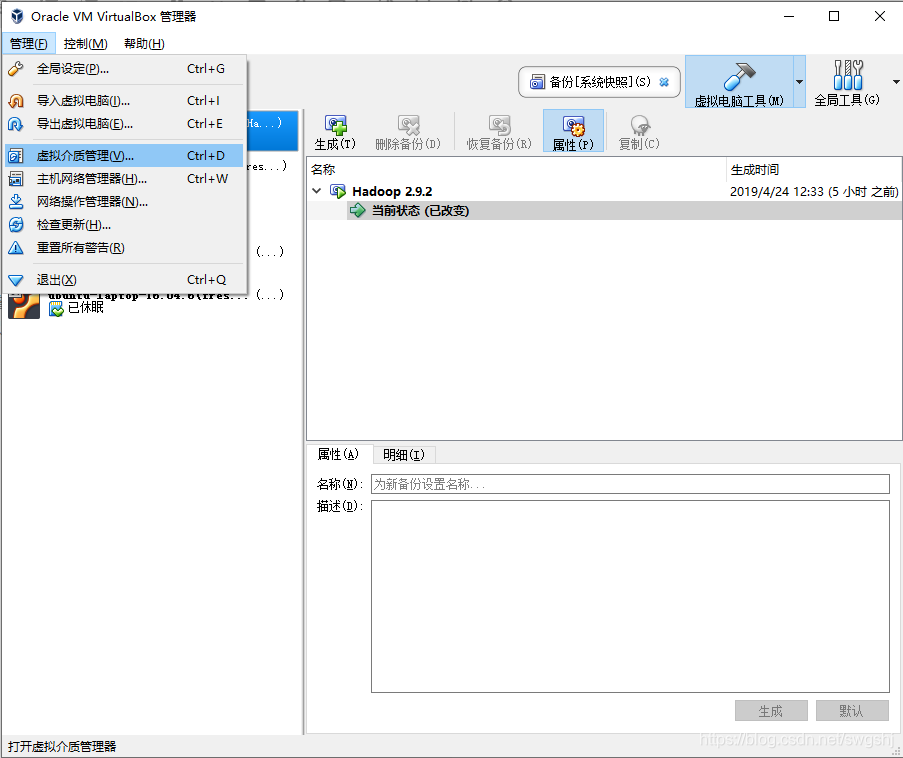Click the 生成时间 column header
This screenshot has width=903, height=758.
[814, 169]
